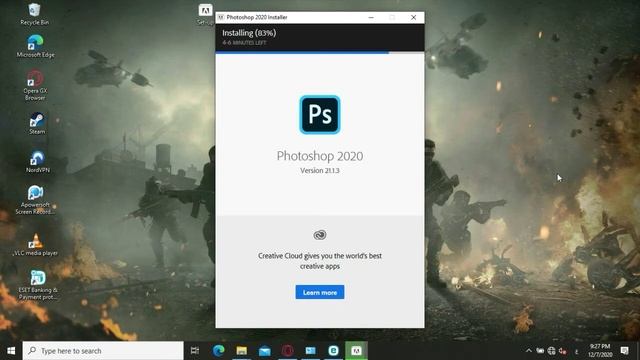Open Microsoft Edge from the taskbar
The width and height of the screenshot is (640, 360).
coord(218,351)
